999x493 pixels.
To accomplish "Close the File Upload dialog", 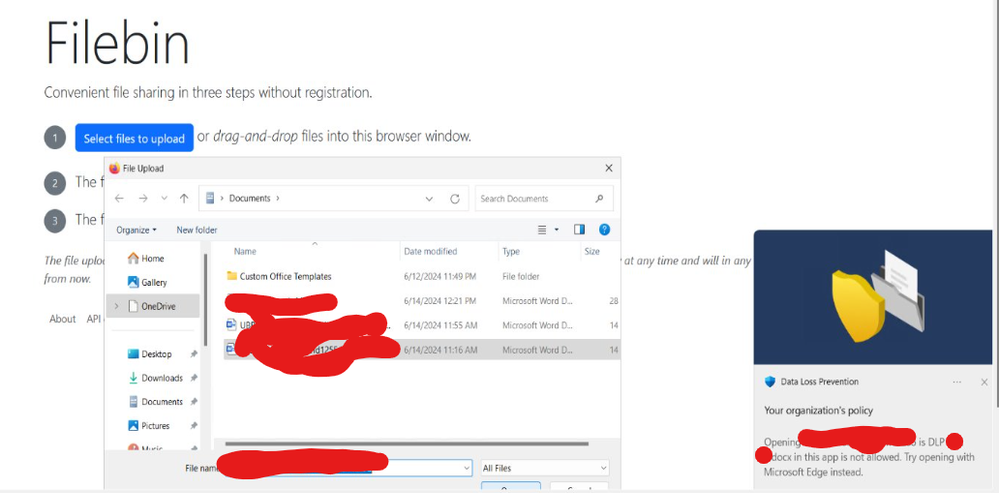I will [608, 168].
